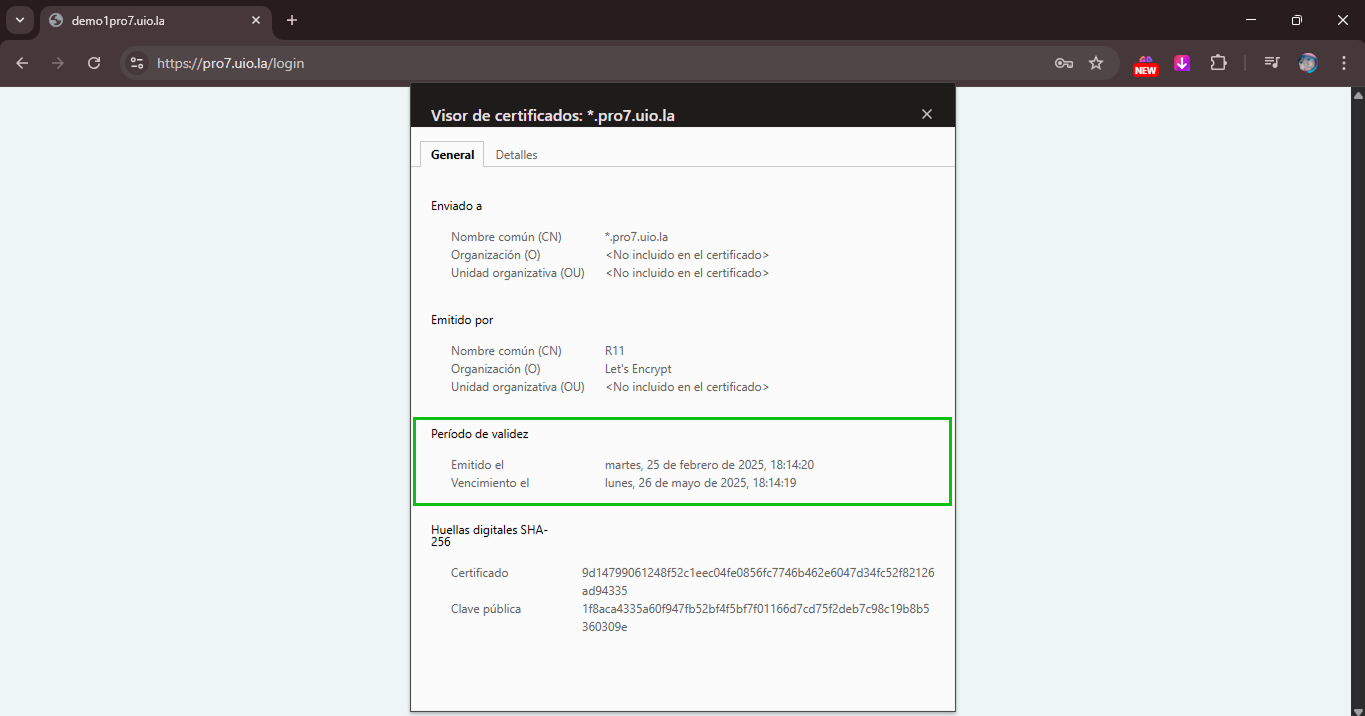Select the General tab in the certificate viewer

click(452, 155)
